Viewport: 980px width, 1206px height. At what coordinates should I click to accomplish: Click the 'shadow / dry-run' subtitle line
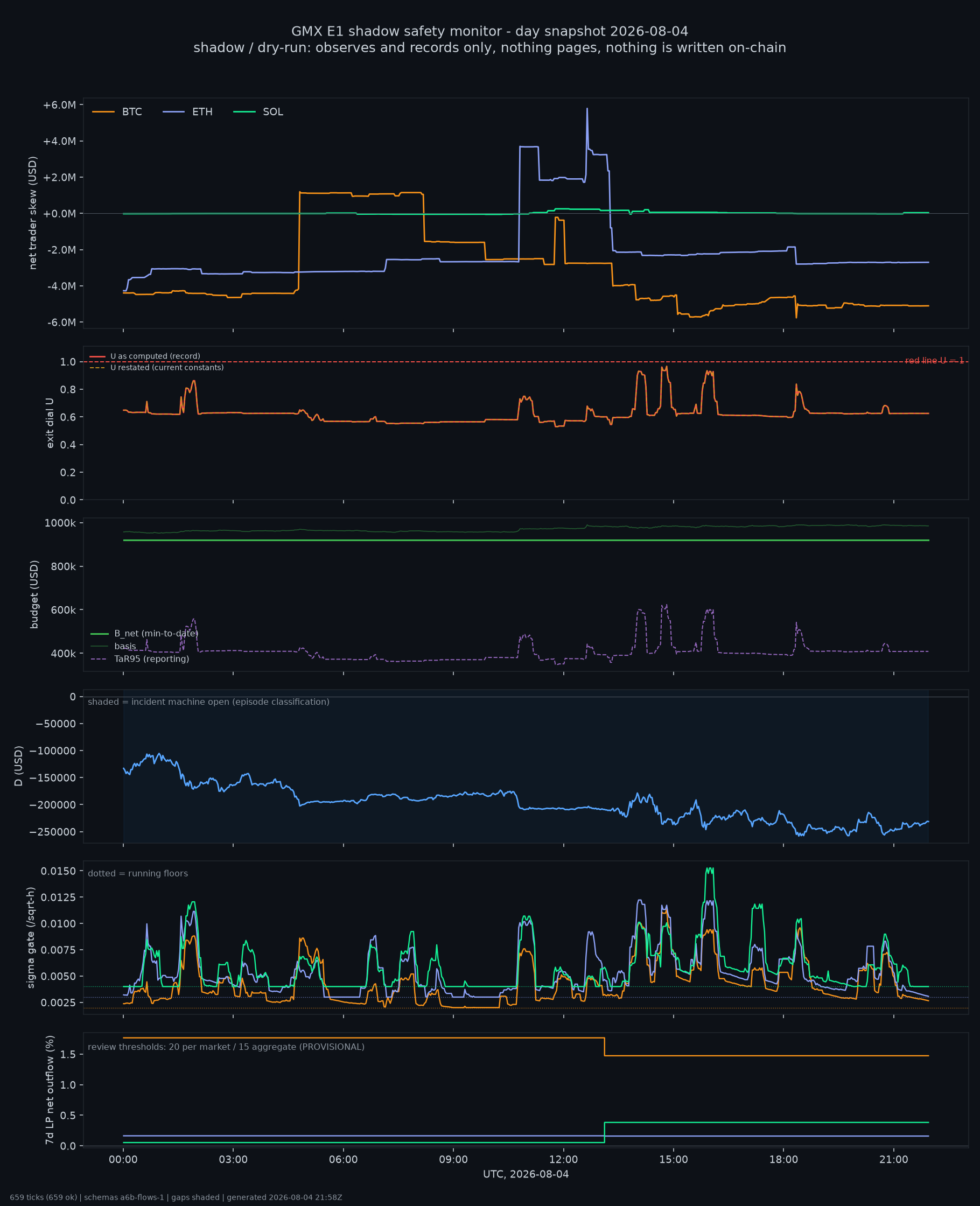coord(490,47)
